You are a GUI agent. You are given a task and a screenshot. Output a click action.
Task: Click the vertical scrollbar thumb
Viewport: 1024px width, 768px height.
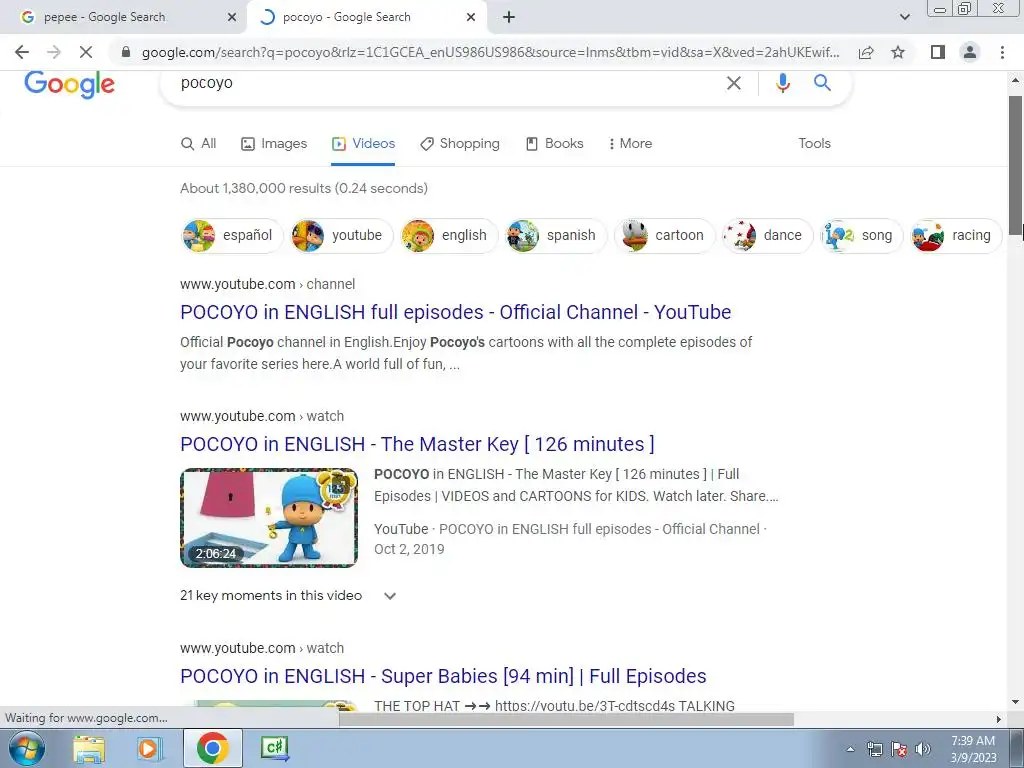coord(1015,163)
